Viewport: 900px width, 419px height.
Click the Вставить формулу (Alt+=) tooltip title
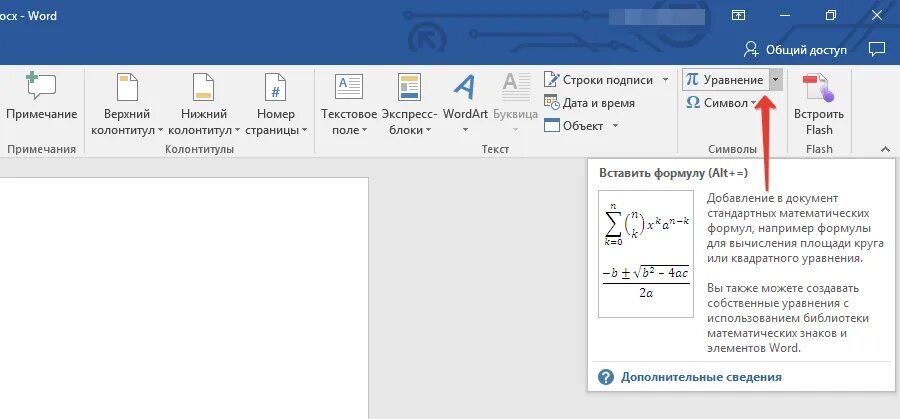point(673,173)
